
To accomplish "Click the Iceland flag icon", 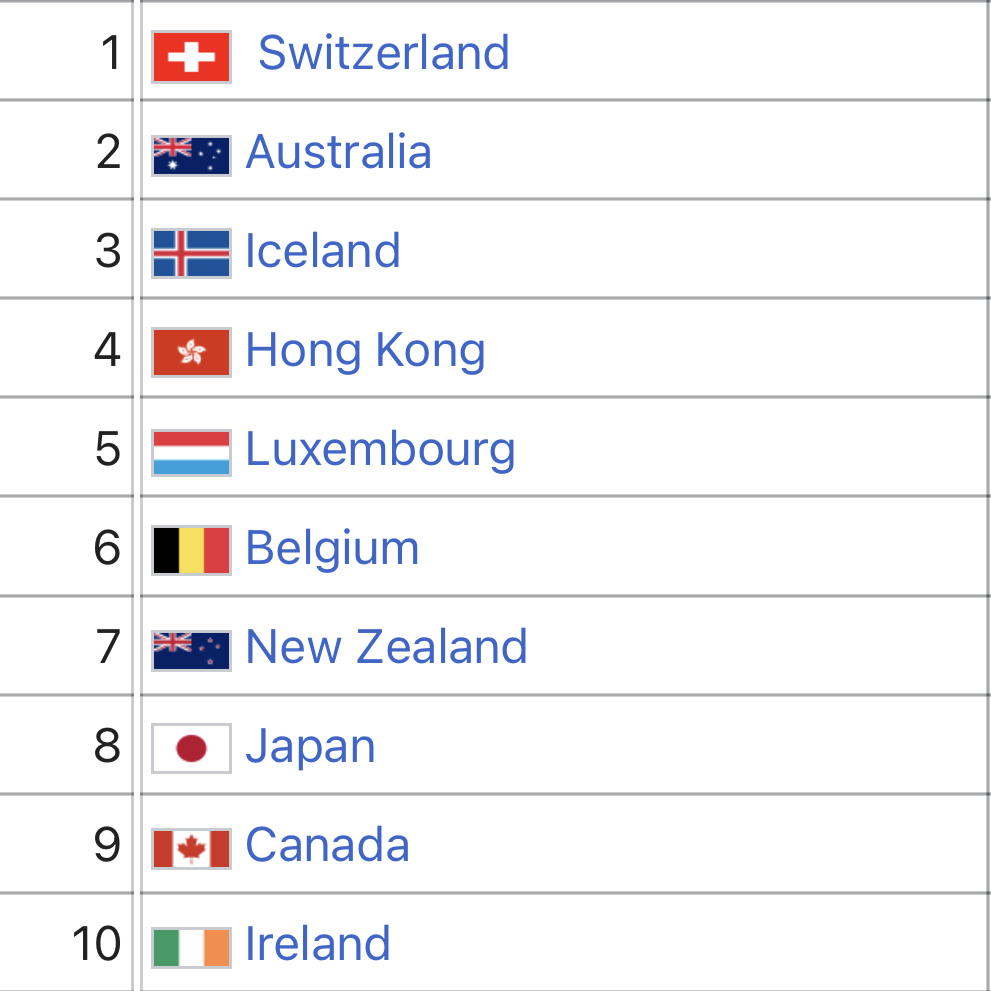I will click(191, 253).
